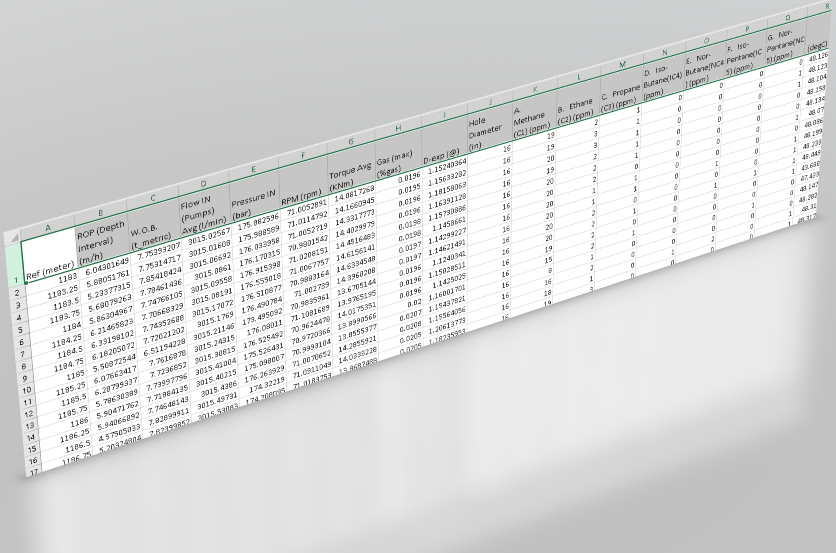
Task: Select row 8 header
Action: (23, 366)
